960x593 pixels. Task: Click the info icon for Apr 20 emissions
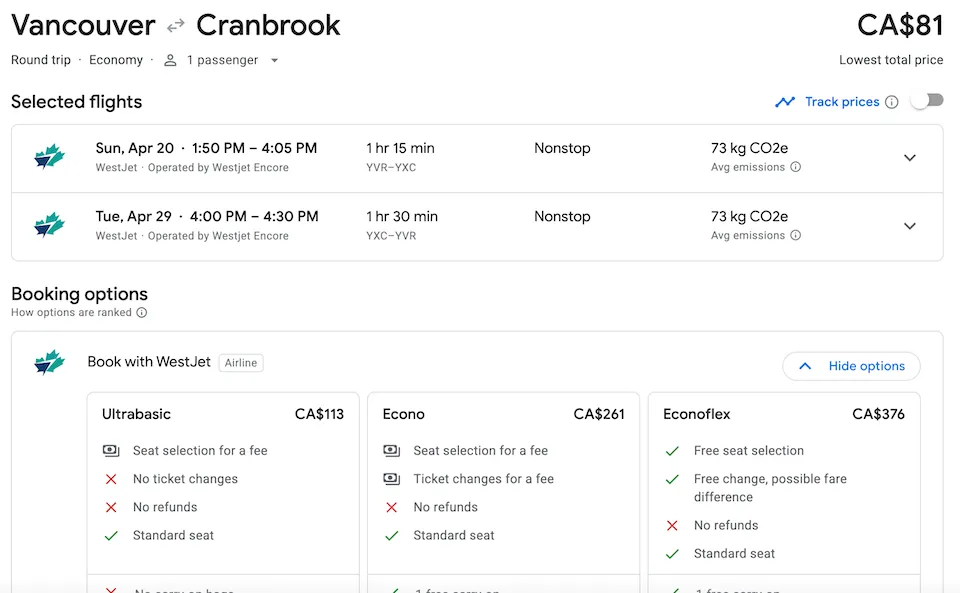(x=796, y=168)
